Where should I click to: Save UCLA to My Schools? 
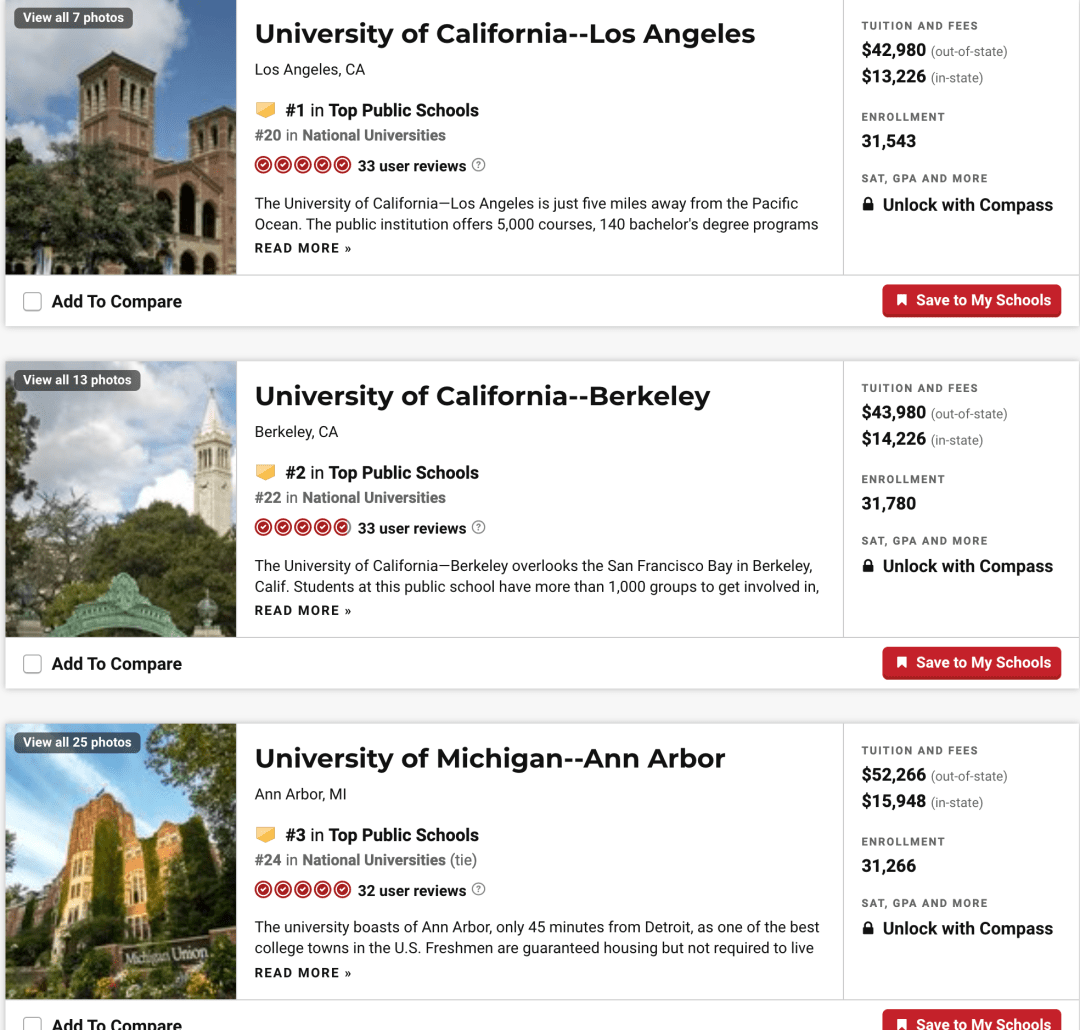(x=971, y=300)
